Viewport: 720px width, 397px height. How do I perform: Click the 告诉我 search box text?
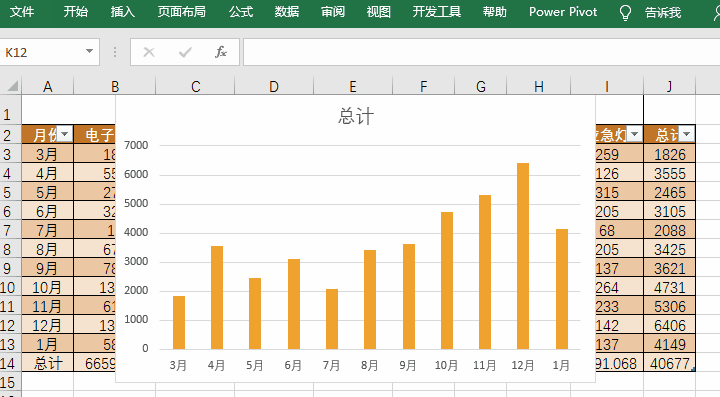pos(663,12)
